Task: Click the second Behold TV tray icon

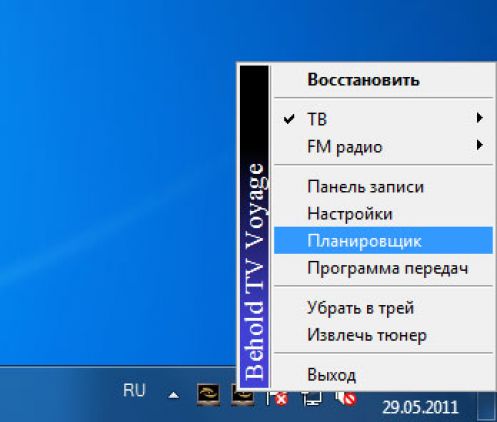Action: (x=242, y=397)
